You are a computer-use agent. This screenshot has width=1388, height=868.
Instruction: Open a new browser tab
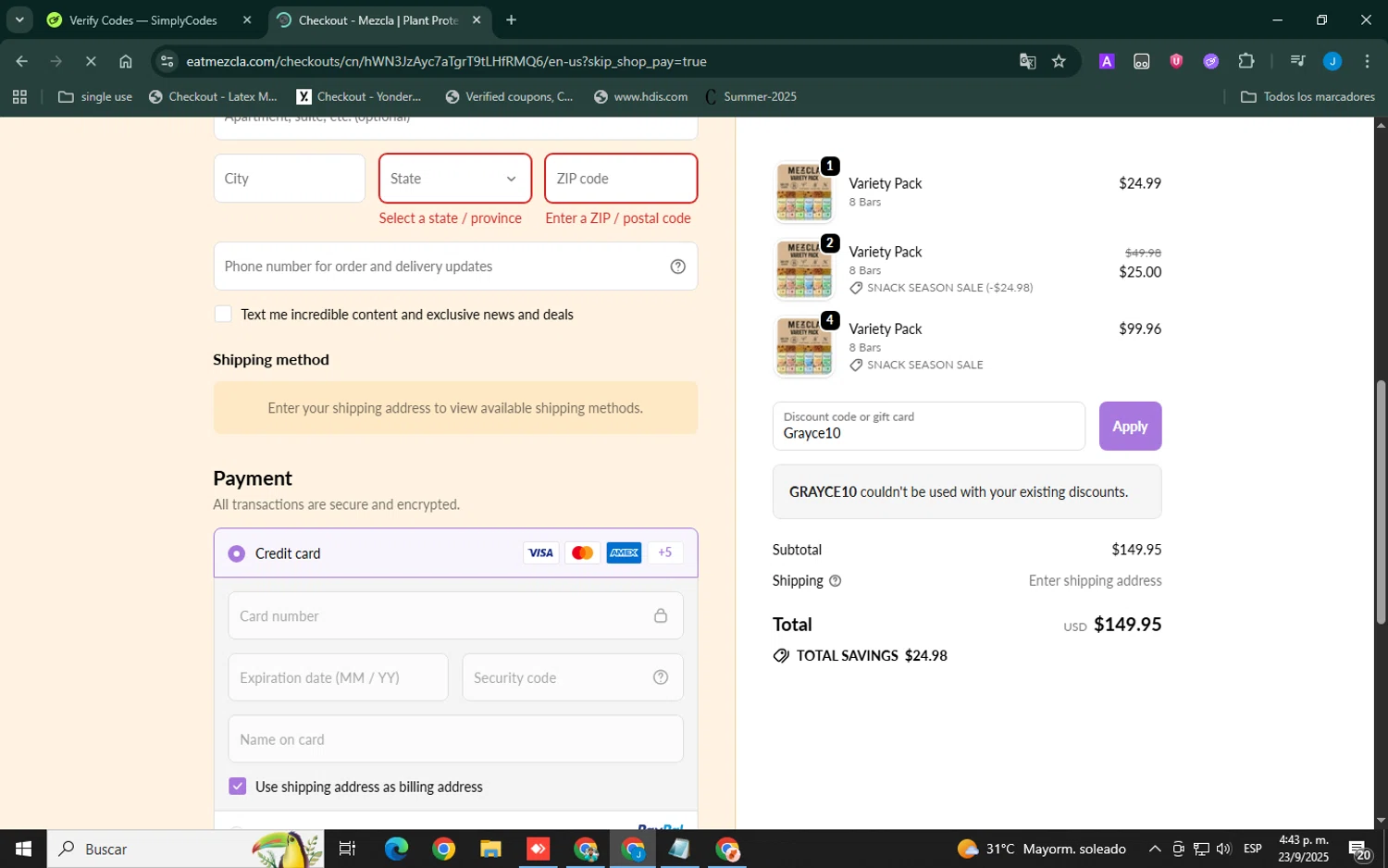click(x=511, y=19)
